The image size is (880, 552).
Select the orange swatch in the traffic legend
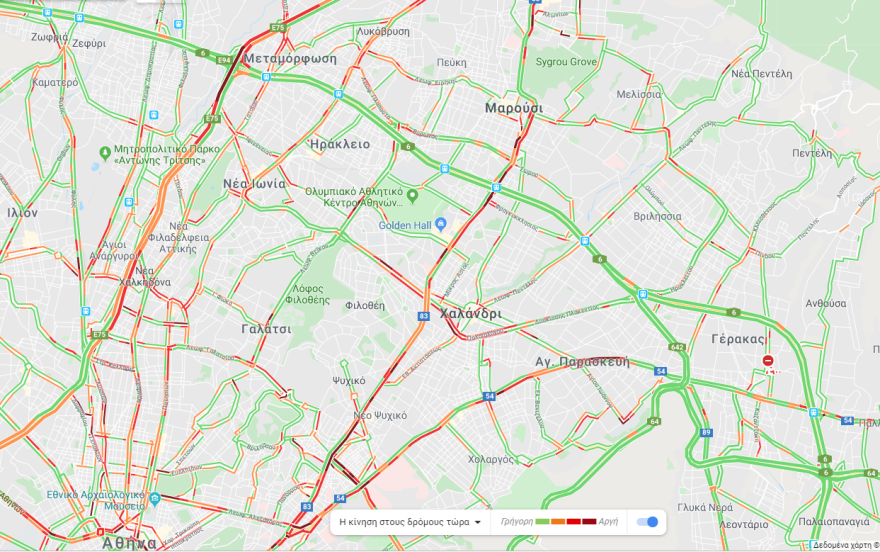point(558,522)
